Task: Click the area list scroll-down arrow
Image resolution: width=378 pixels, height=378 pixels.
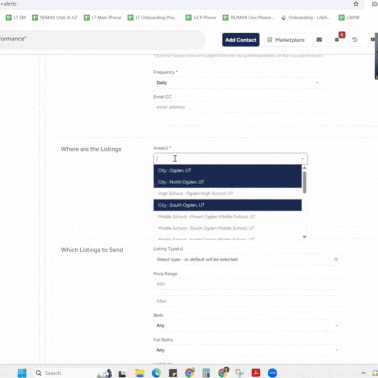Action: 304,237
